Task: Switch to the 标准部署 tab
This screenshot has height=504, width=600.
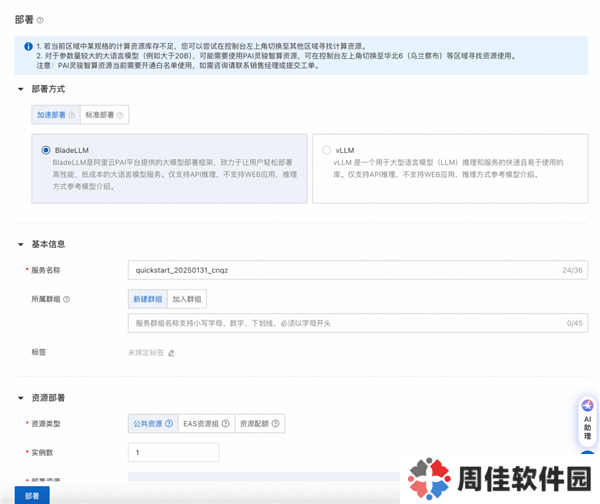Action: (x=104, y=115)
